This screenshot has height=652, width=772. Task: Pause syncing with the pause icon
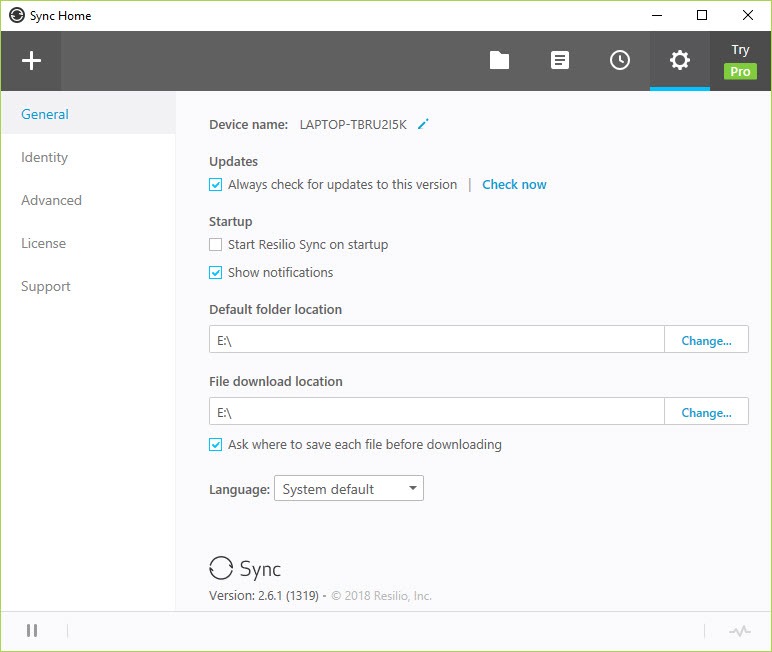click(32, 630)
